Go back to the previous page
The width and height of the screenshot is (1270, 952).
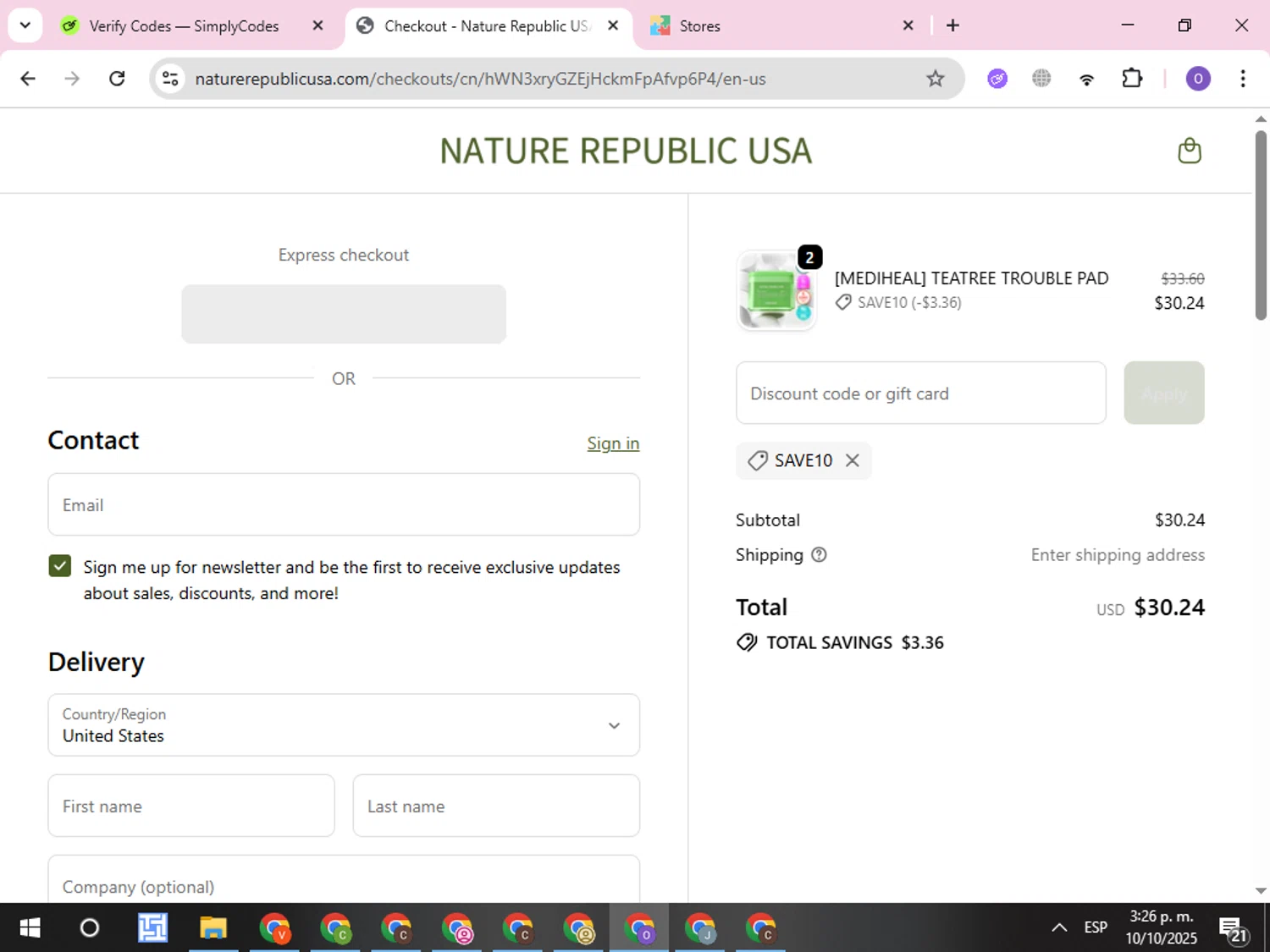pos(28,79)
